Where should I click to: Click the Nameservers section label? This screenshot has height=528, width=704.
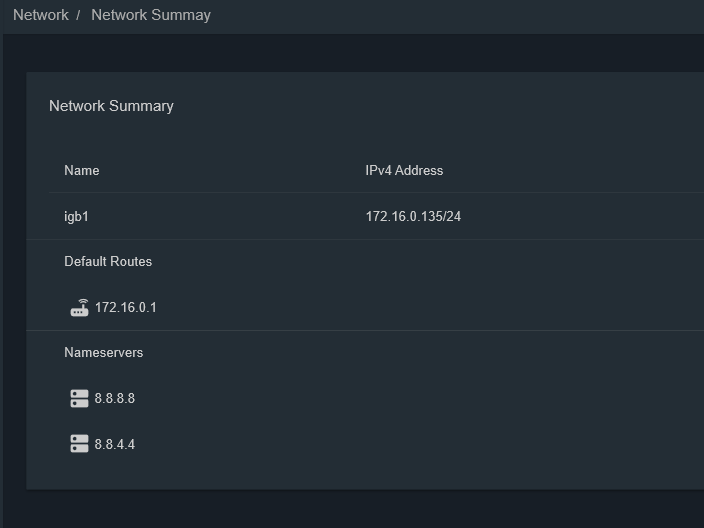[x=104, y=352]
